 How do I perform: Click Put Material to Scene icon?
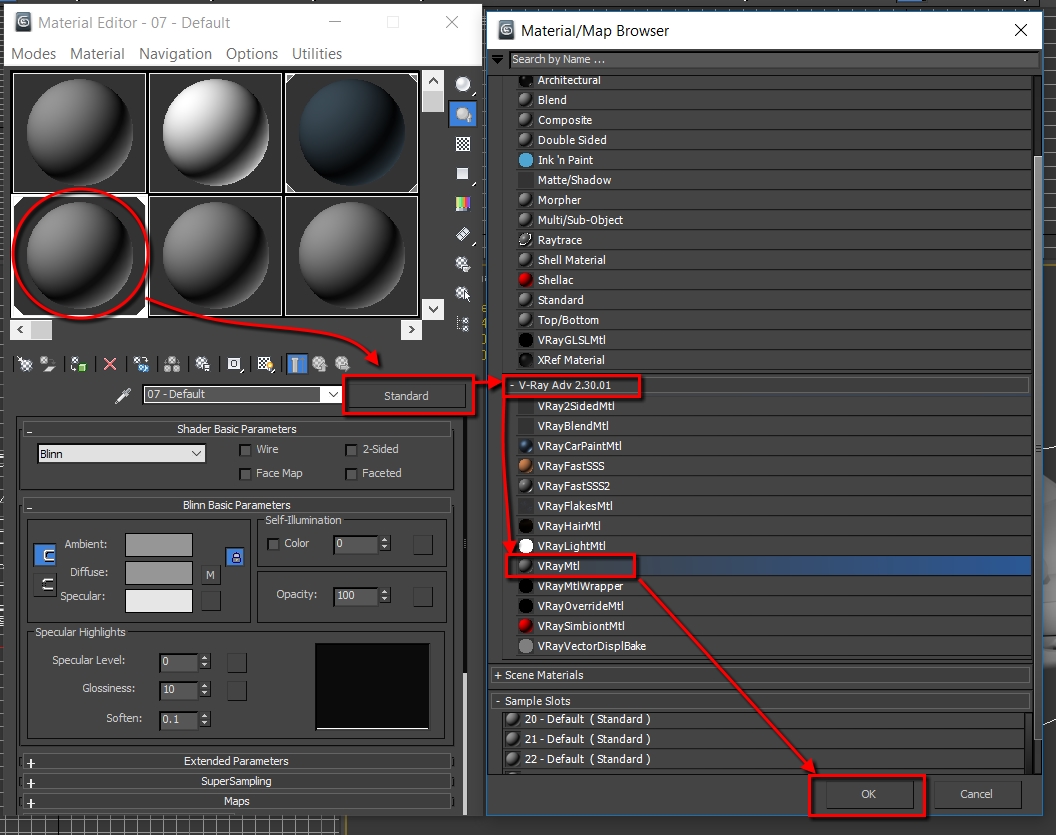(48, 364)
